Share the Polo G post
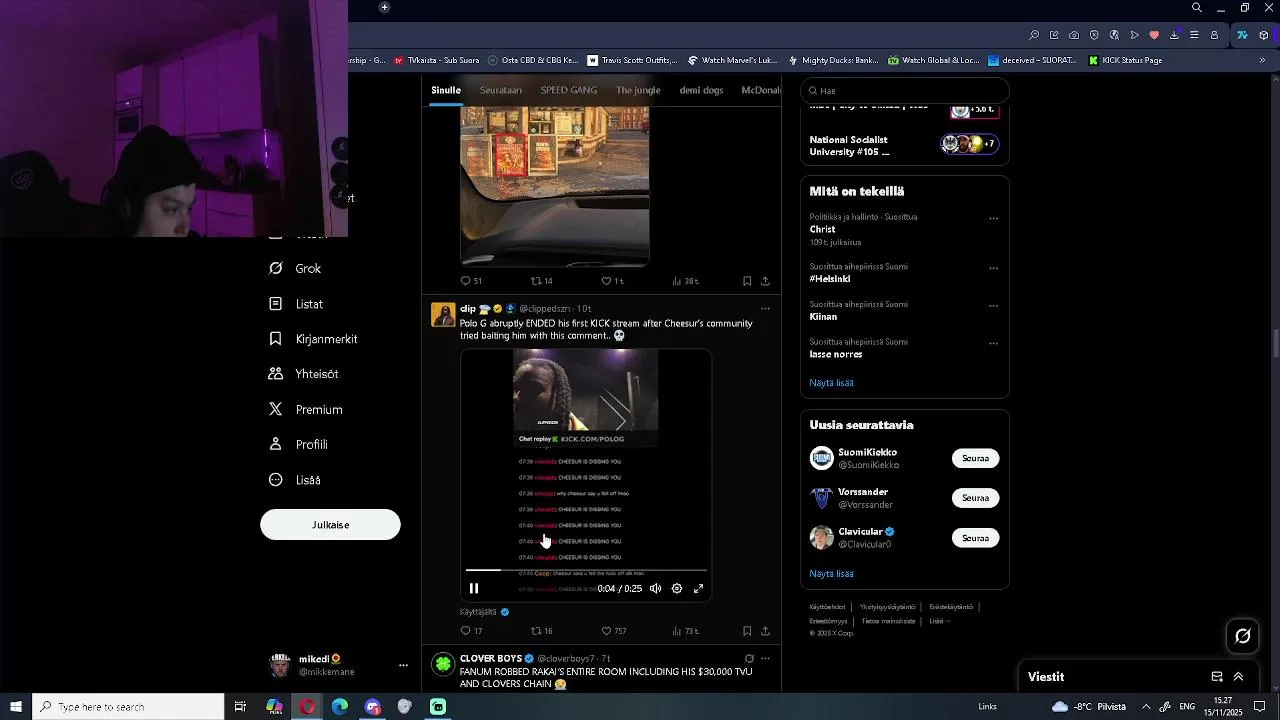Screen dimensions: 1280x720 (x=765, y=631)
